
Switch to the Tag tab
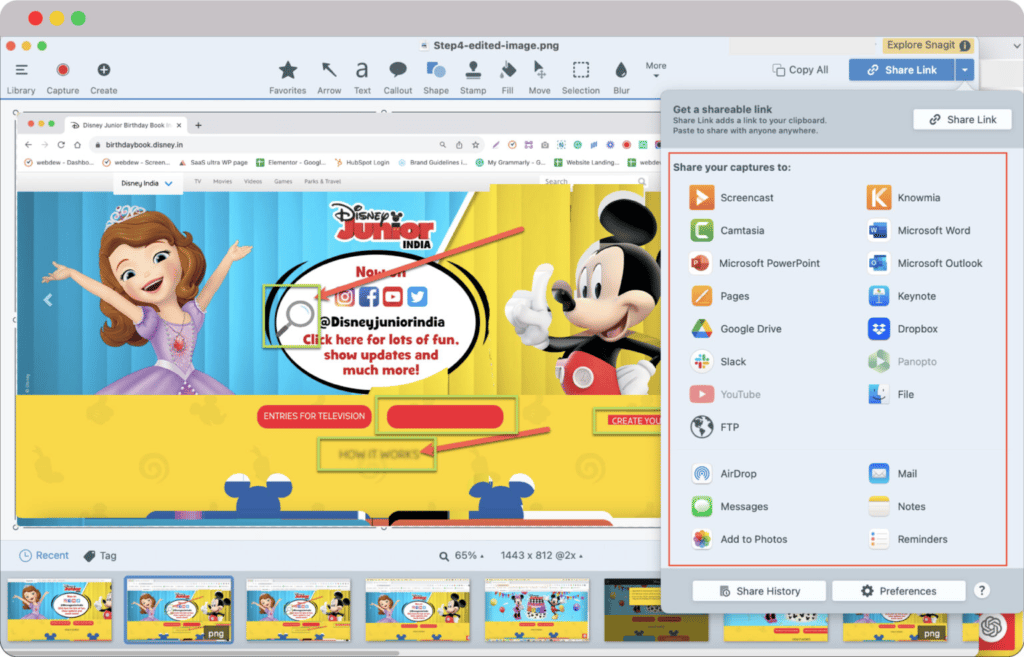100,556
